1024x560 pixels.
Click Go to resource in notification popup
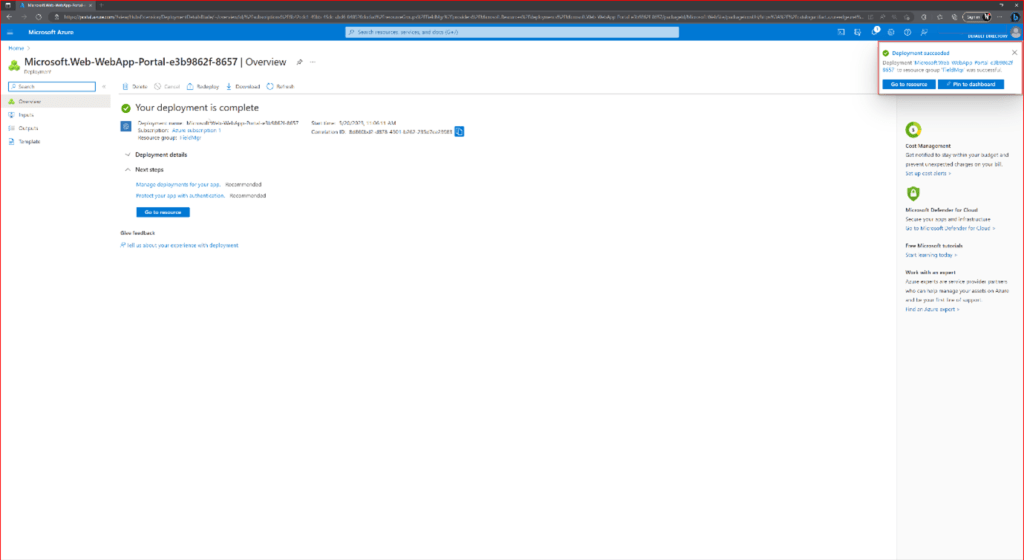tap(908, 84)
